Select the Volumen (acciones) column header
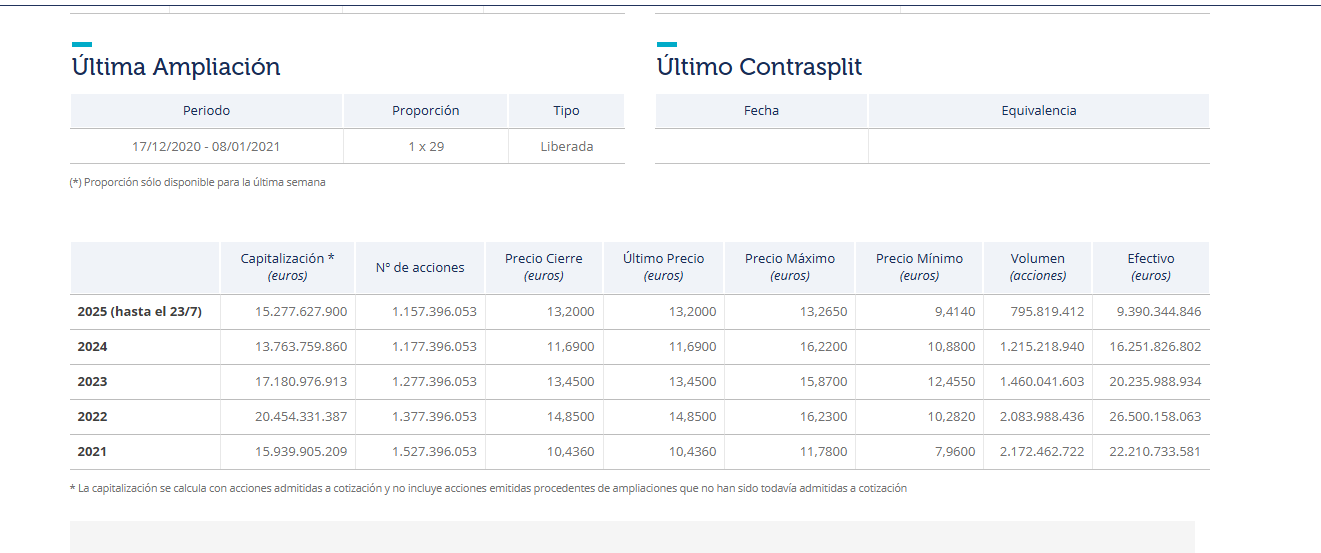Viewport: 1321px width, 553px height. pos(1037,267)
